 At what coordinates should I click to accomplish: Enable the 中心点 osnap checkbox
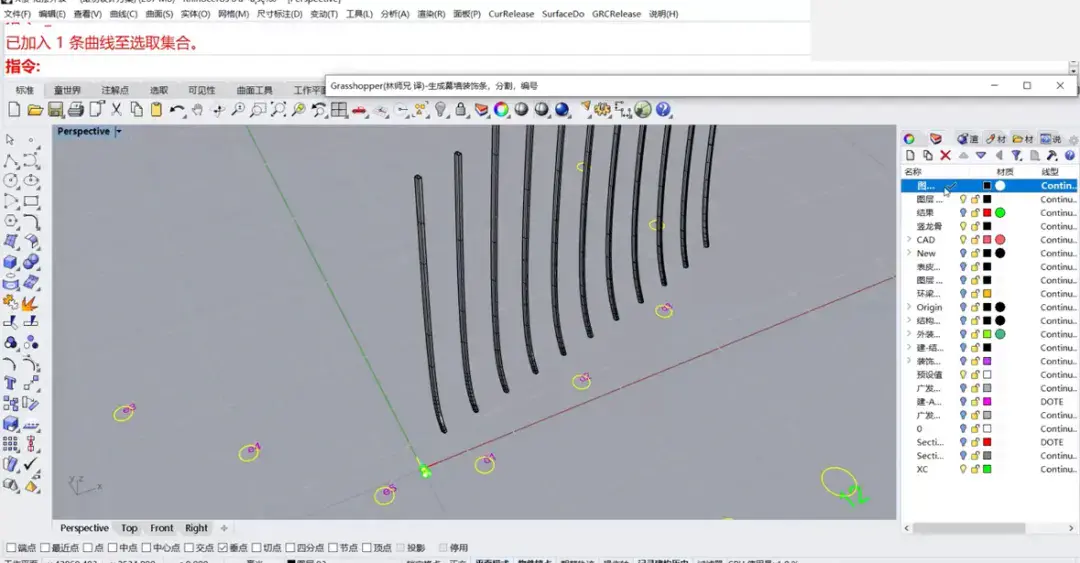[x=146, y=548]
